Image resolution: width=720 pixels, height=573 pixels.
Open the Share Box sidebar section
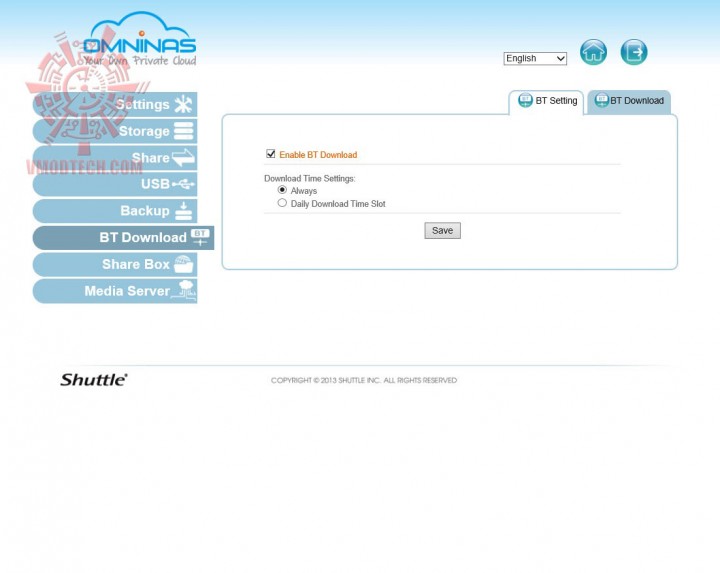[x=115, y=264]
